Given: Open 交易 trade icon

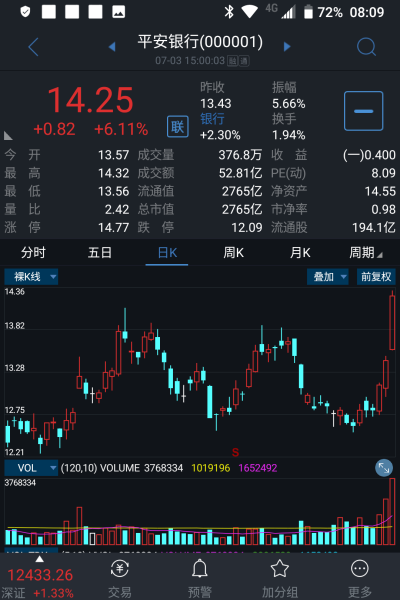Looking at the screenshot, I should pos(119,569).
